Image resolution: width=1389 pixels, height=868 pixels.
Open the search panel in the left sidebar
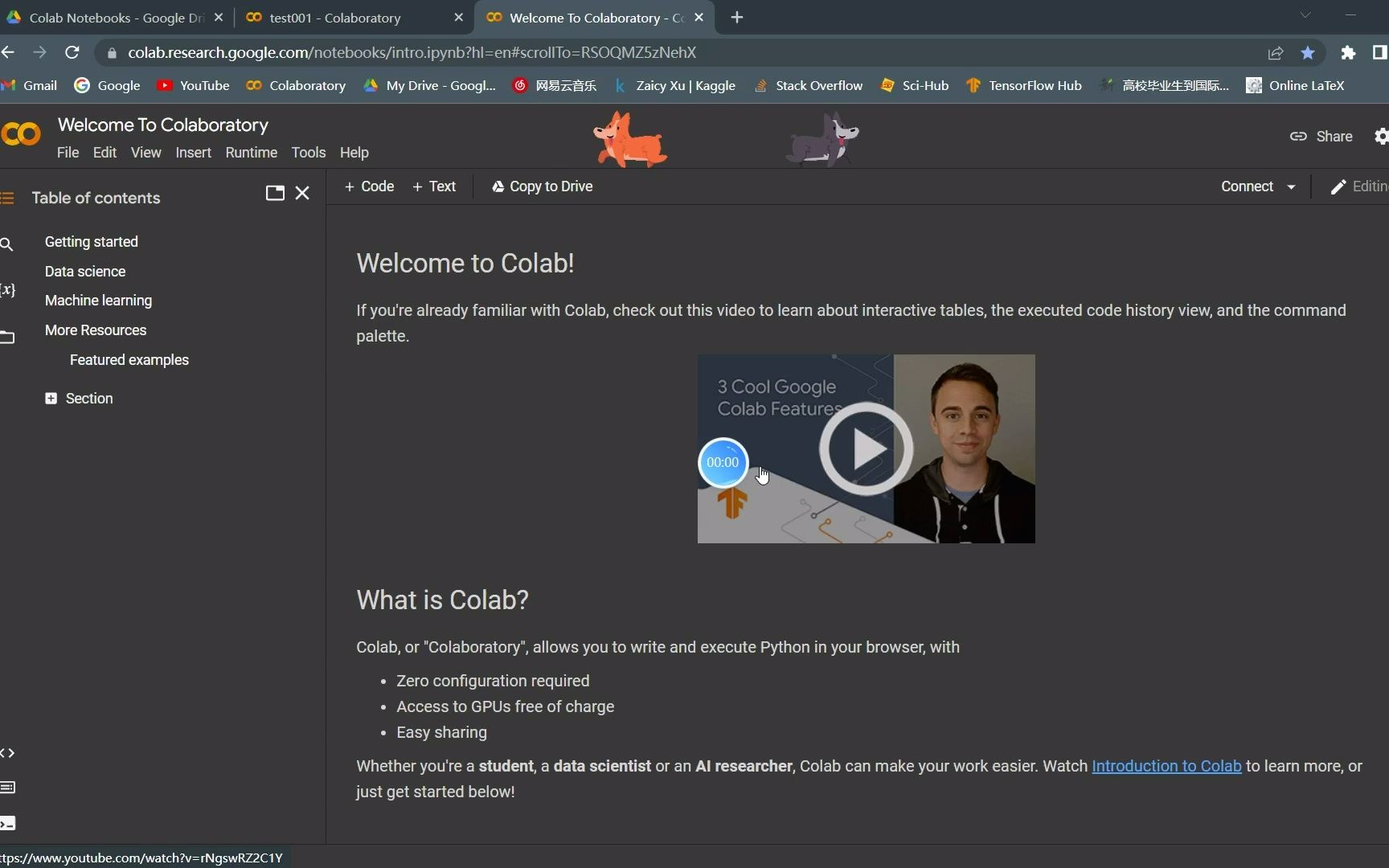click(7, 244)
